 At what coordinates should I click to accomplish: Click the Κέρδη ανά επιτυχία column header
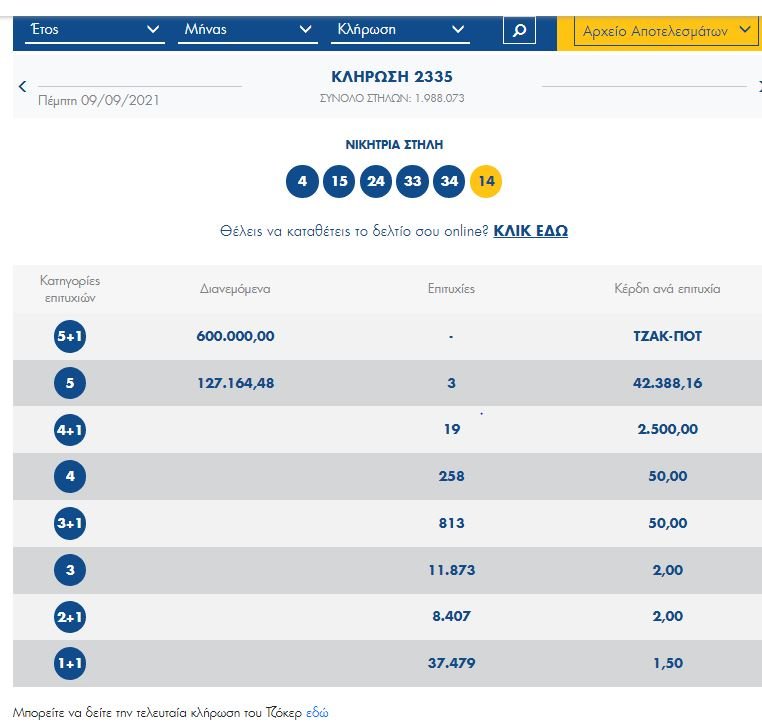pos(667,289)
